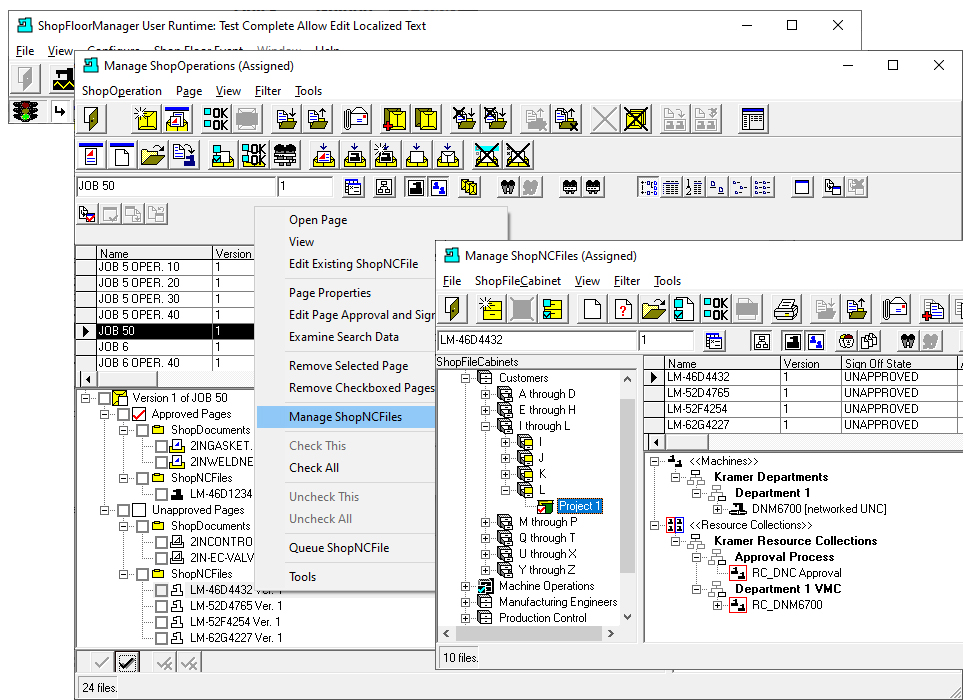Viewport: 963px width, 700px height.
Task: Click the ShopNCFiles list scroll-left arrow
Action: (x=657, y=442)
